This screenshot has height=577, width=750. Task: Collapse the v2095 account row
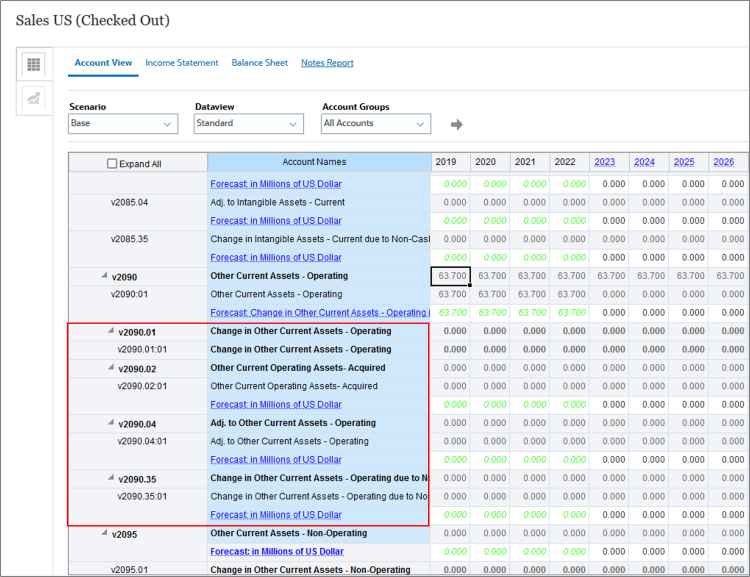pyautogui.click(x=104, y=533)
